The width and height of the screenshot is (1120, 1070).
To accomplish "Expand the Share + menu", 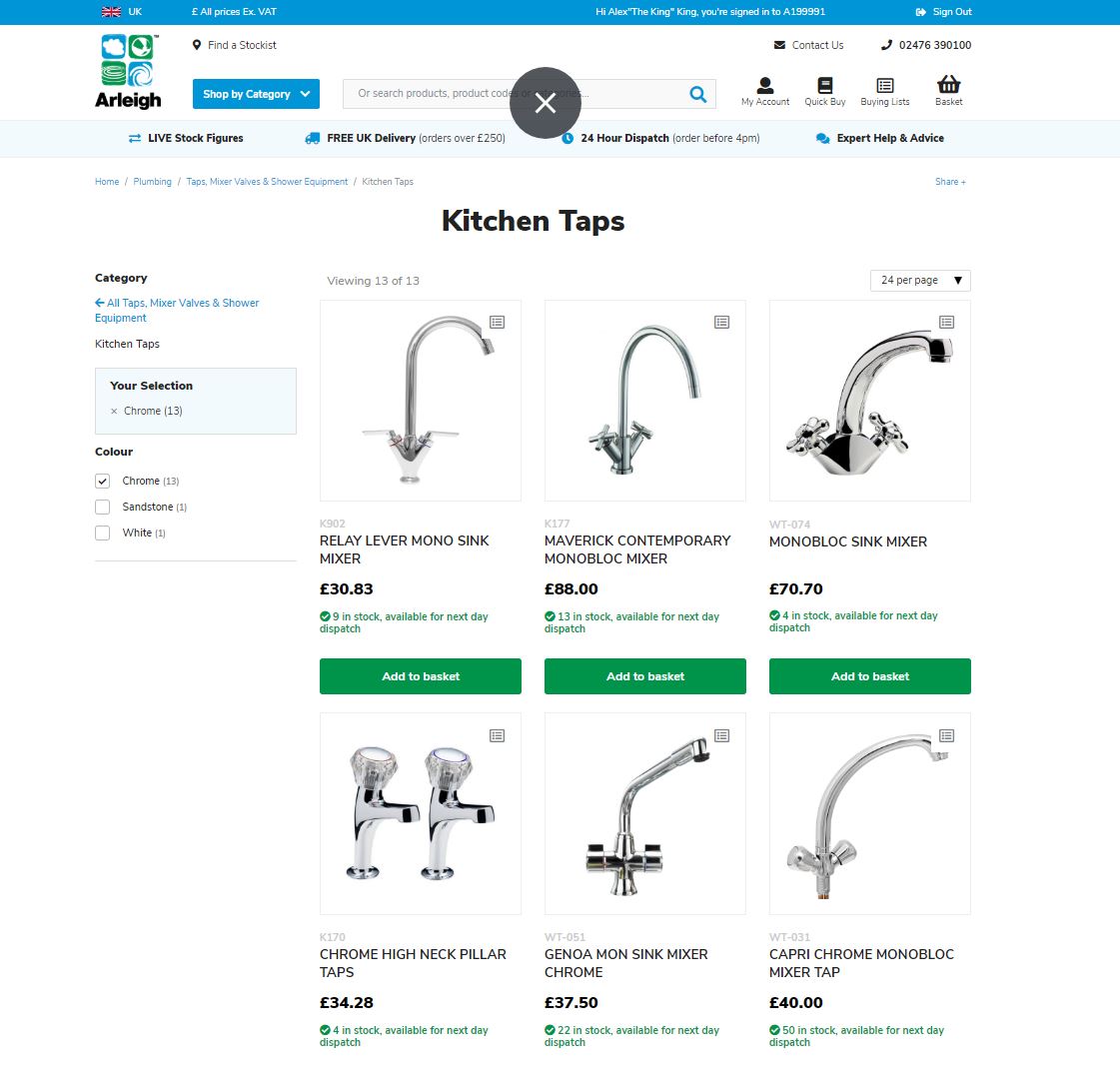I will 950,182.
